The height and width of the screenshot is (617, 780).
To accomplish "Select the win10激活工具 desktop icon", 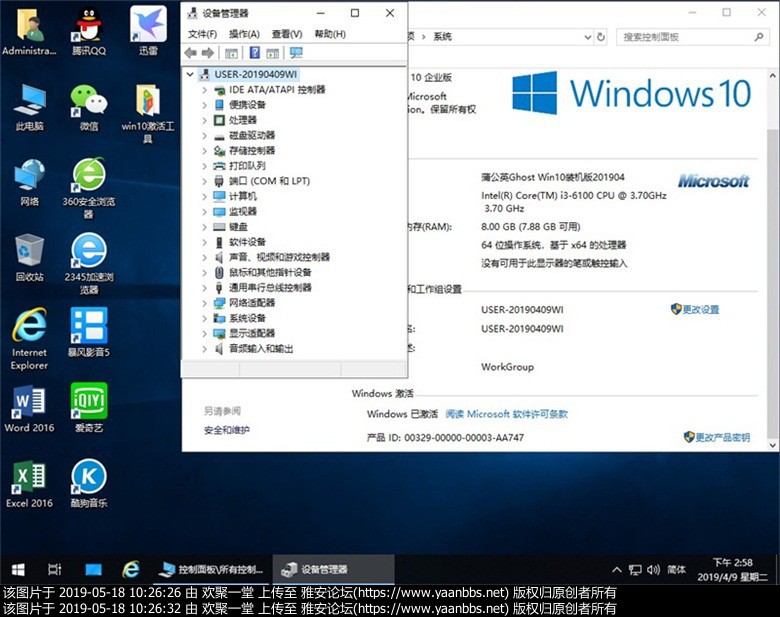I will click(148, 113).
